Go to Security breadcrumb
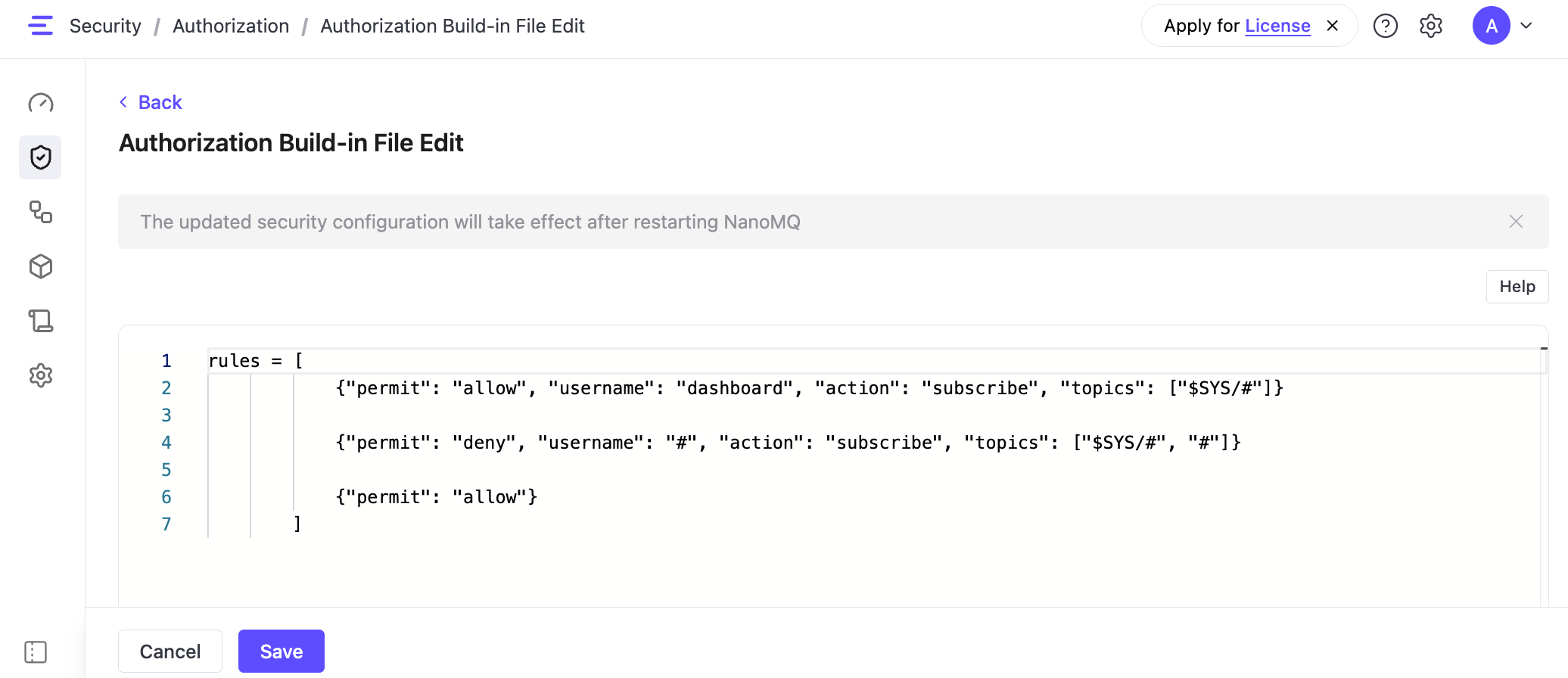 (105, 26)
